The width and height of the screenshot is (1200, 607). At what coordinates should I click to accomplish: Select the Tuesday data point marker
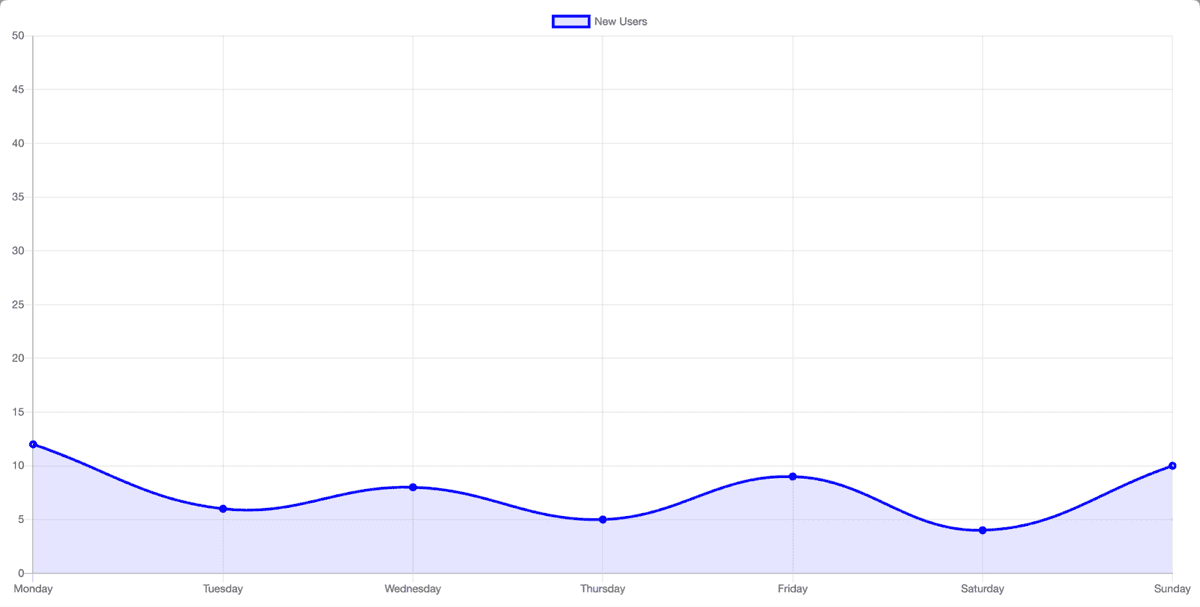coord(223,509)
